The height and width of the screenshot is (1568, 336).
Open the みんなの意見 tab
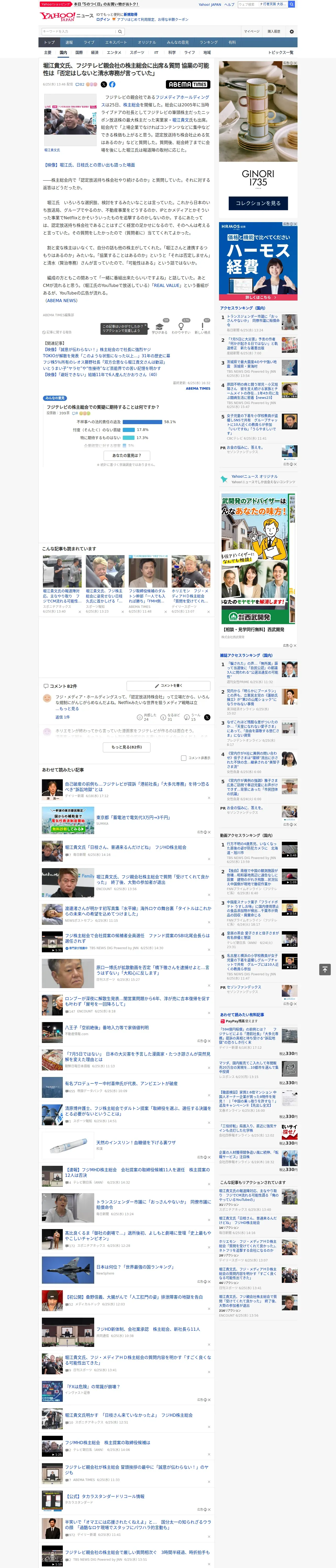pyautogui.click(x=178, y=43)
